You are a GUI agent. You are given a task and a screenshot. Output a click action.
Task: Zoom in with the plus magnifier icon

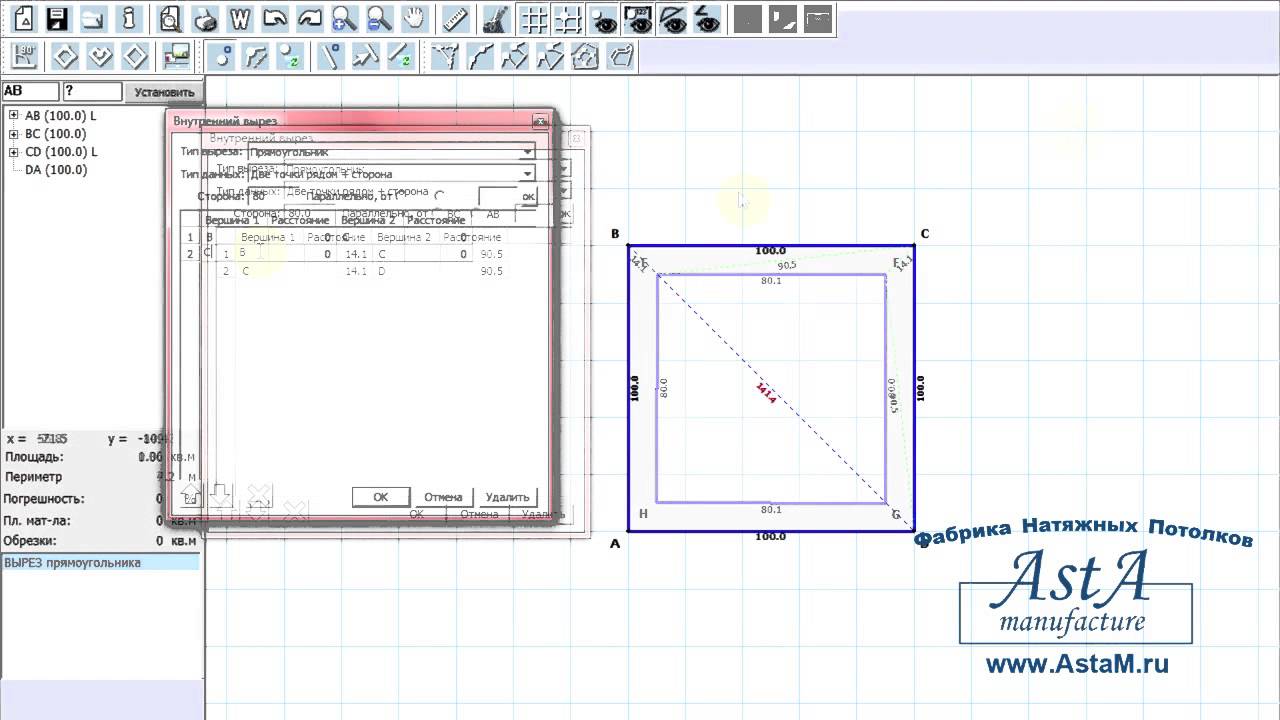[x=344, y=18]
